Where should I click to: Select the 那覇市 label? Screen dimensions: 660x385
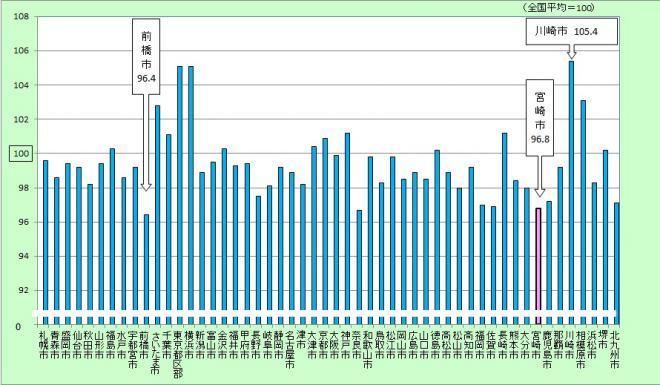point(558,345)
